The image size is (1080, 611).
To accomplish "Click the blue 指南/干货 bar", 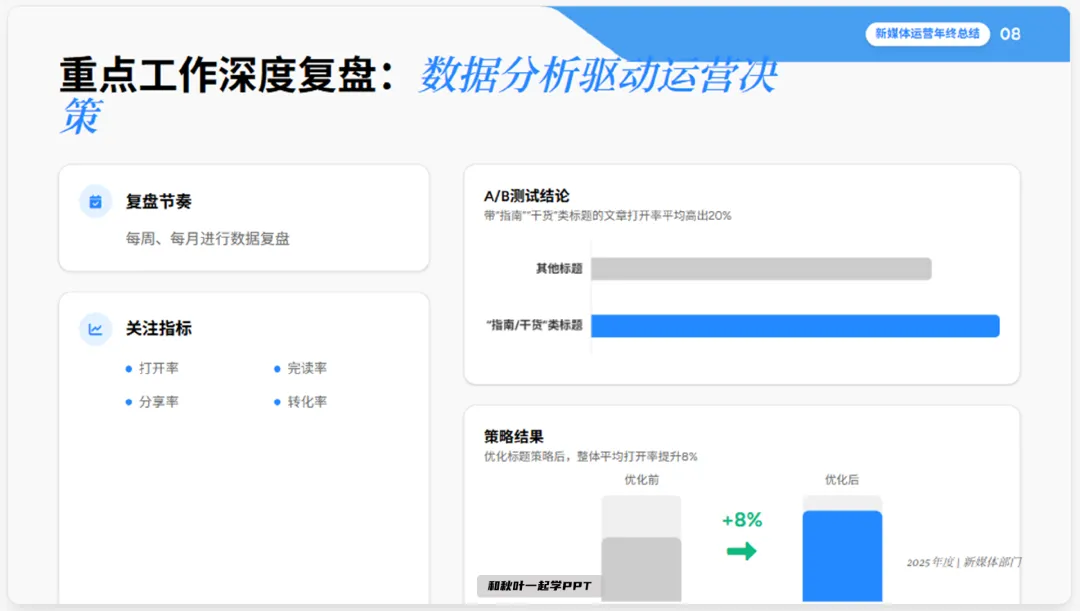I will click(x=795, y=326).
